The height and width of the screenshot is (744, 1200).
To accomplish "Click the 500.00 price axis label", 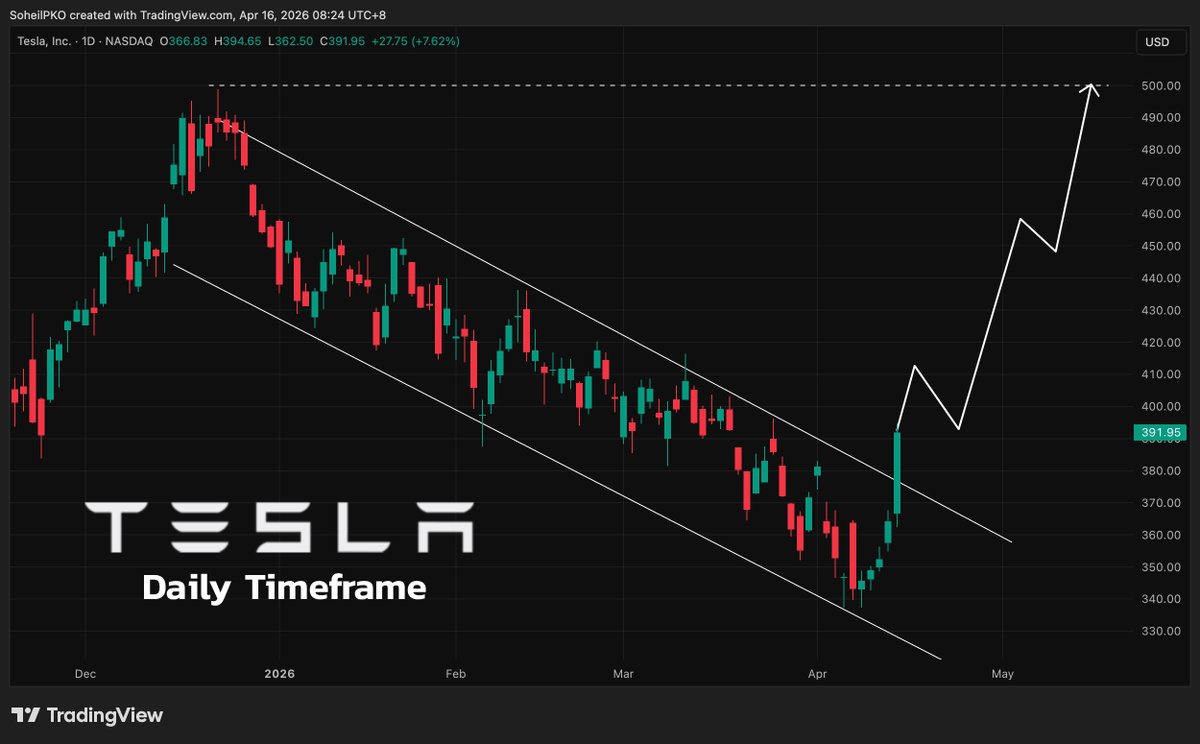I will 1160,86.
